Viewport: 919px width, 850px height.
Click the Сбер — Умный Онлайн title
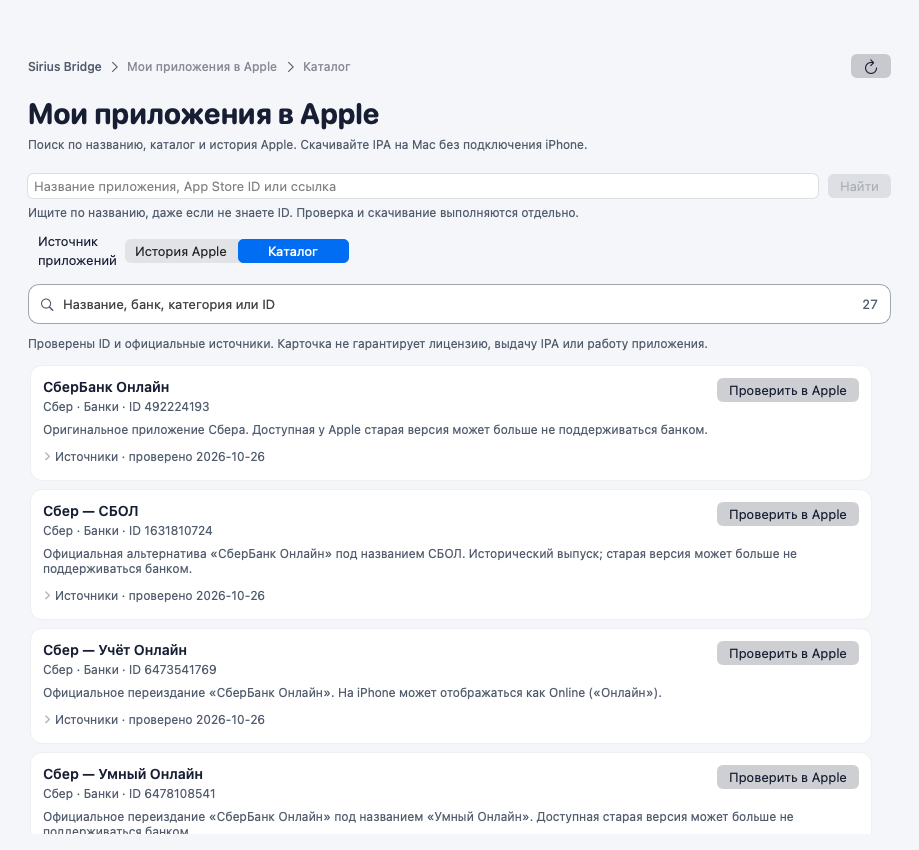coord(123,774)
